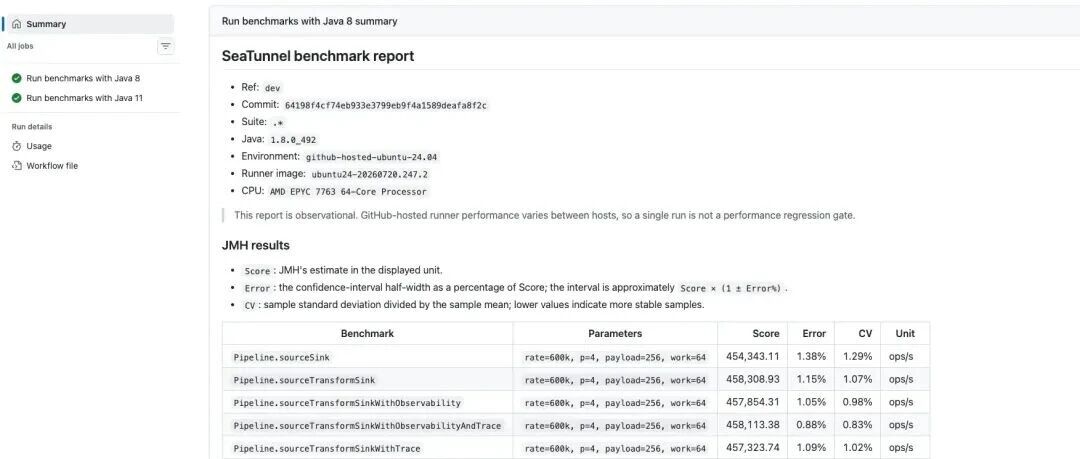Screen dimensions: 1080x459
Task: Click the JMH results heading
Action: tap(256, 245)
